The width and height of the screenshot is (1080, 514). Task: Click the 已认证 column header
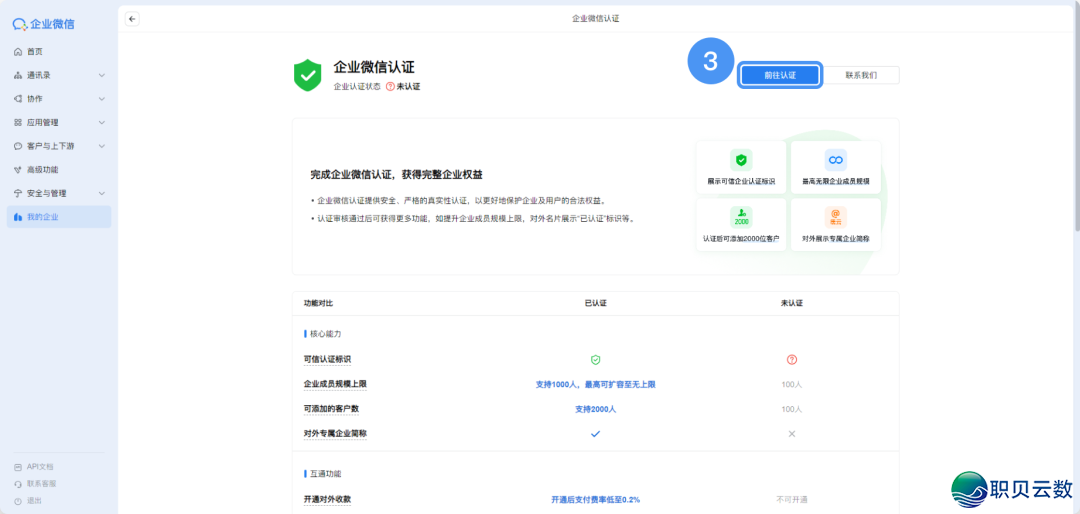tap(596, 303)
